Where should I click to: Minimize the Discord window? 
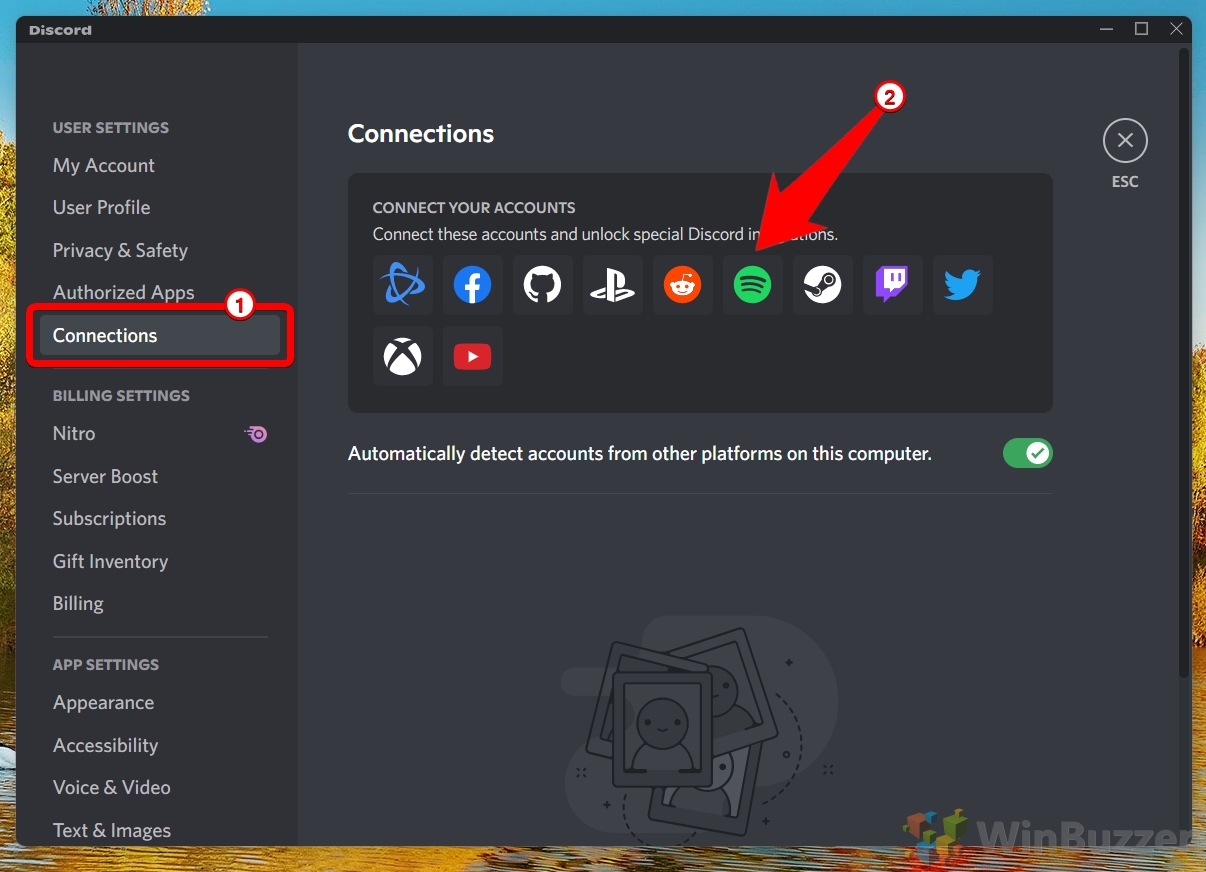click(1106, 29)
